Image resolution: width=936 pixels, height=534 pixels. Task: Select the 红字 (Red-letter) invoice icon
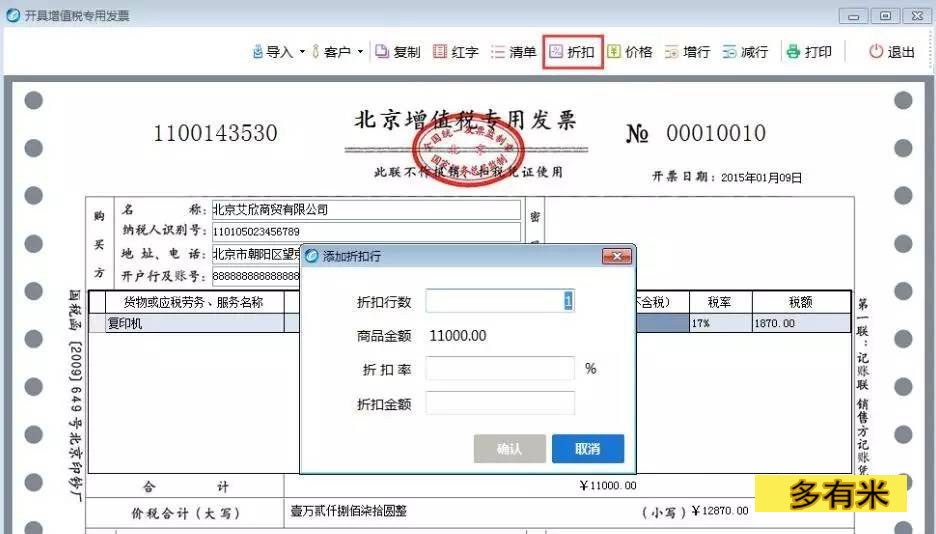click(455, 52)
